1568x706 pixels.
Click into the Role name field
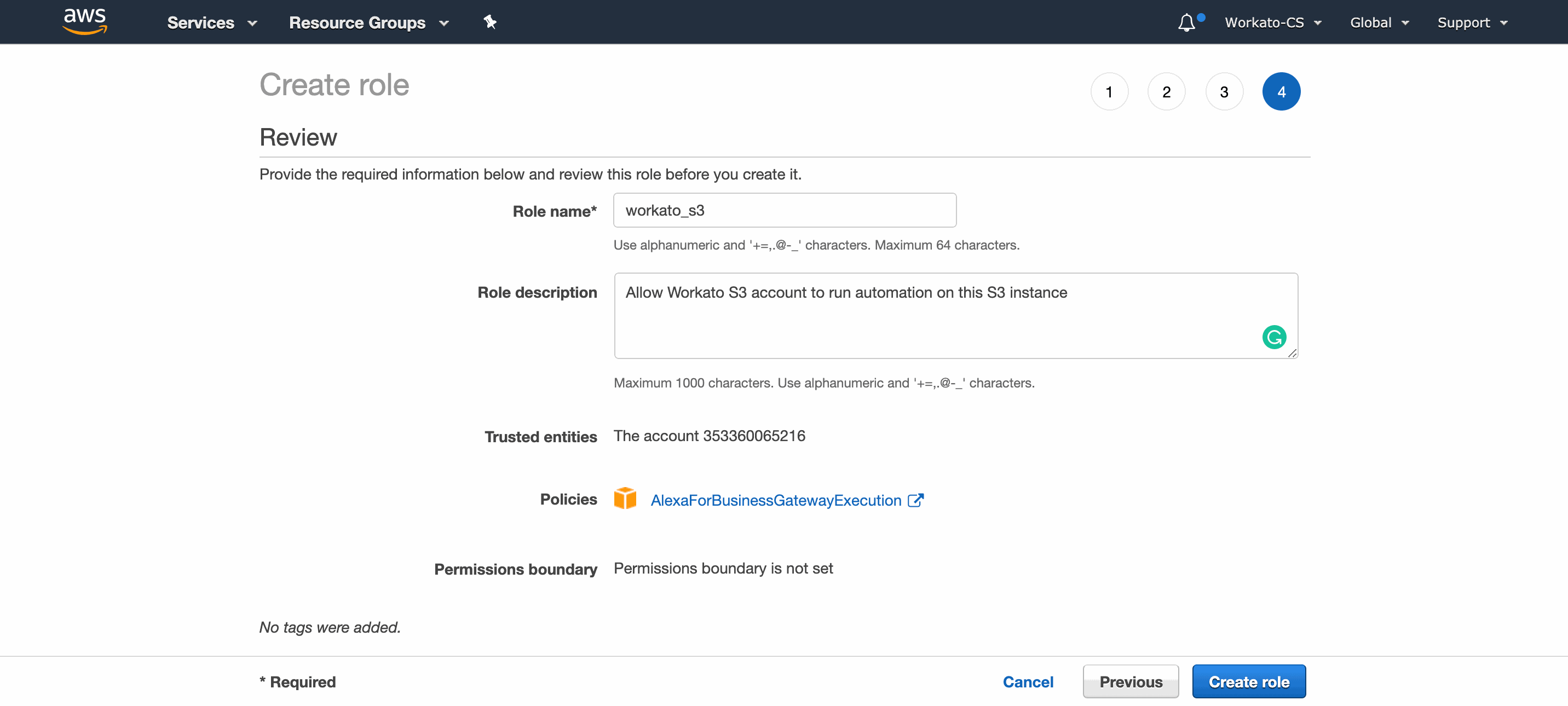pos(785,211)
